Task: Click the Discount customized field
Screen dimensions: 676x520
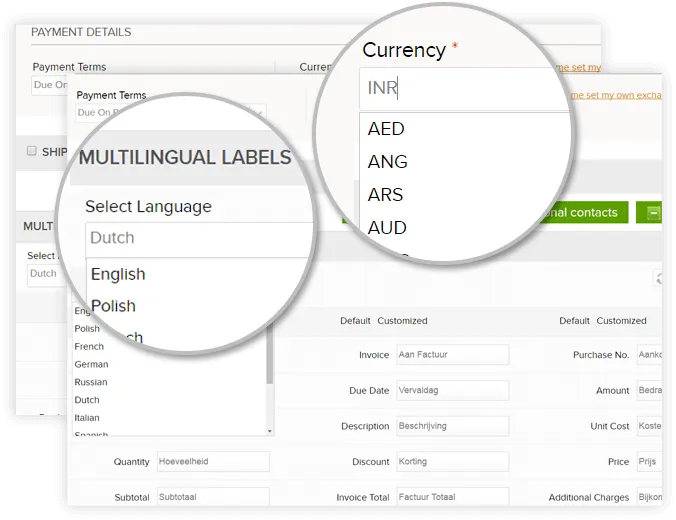Action: [453, 461]
